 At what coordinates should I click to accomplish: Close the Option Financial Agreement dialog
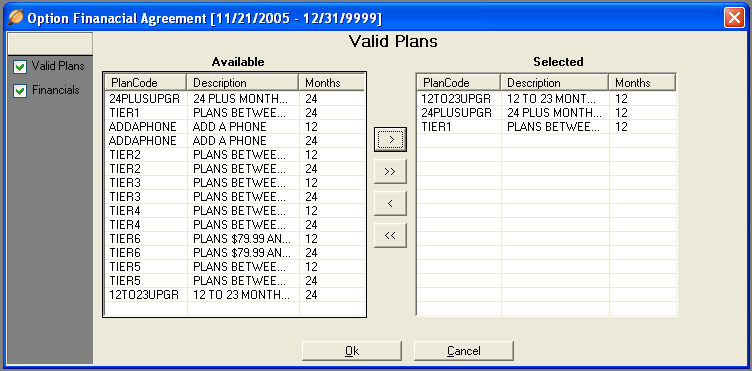pos(733,18)
